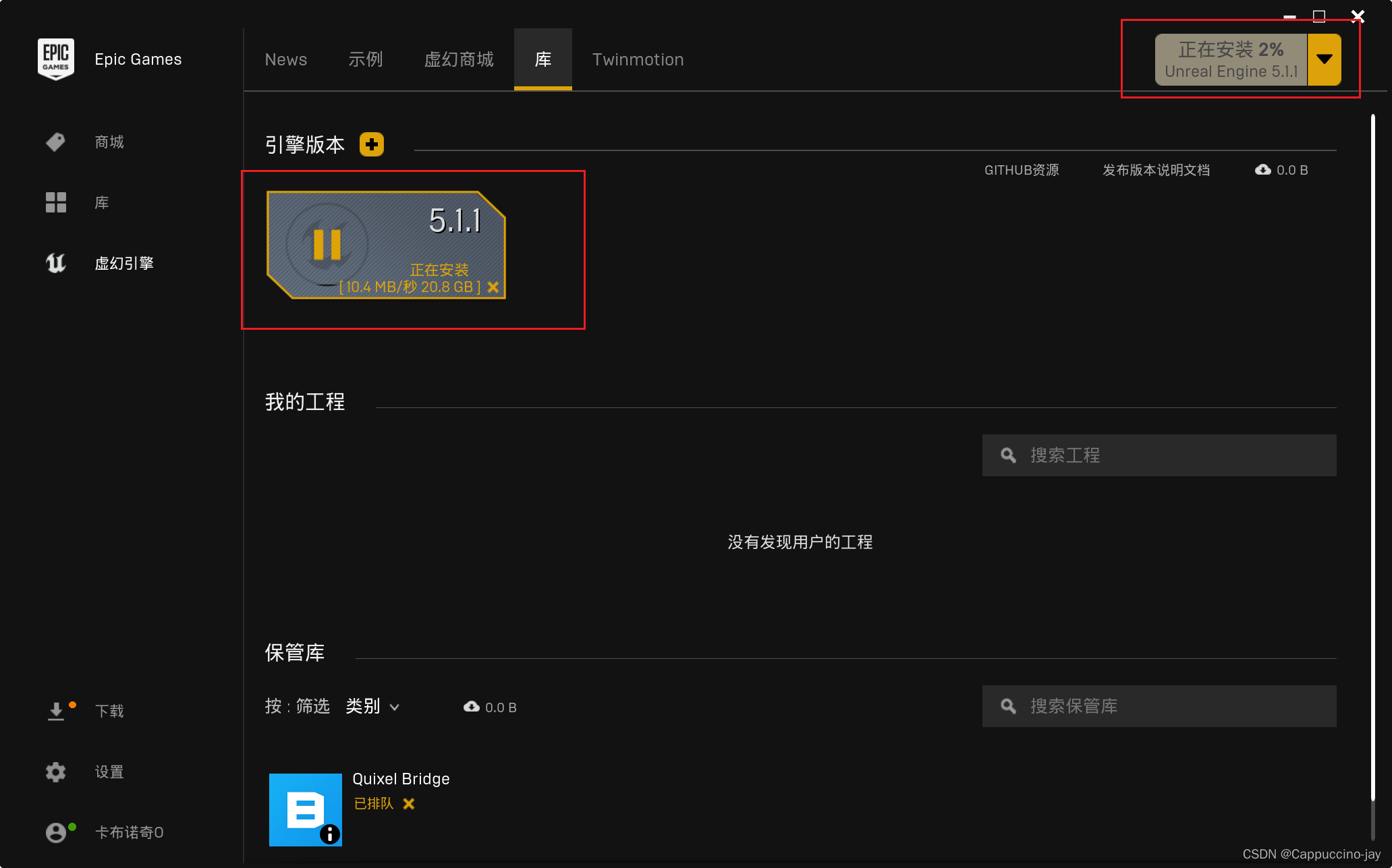The width and height of the screenshot is (1392, 868).
Task: Expand the install status dropdown arrow
Action: click(1324, 60)
